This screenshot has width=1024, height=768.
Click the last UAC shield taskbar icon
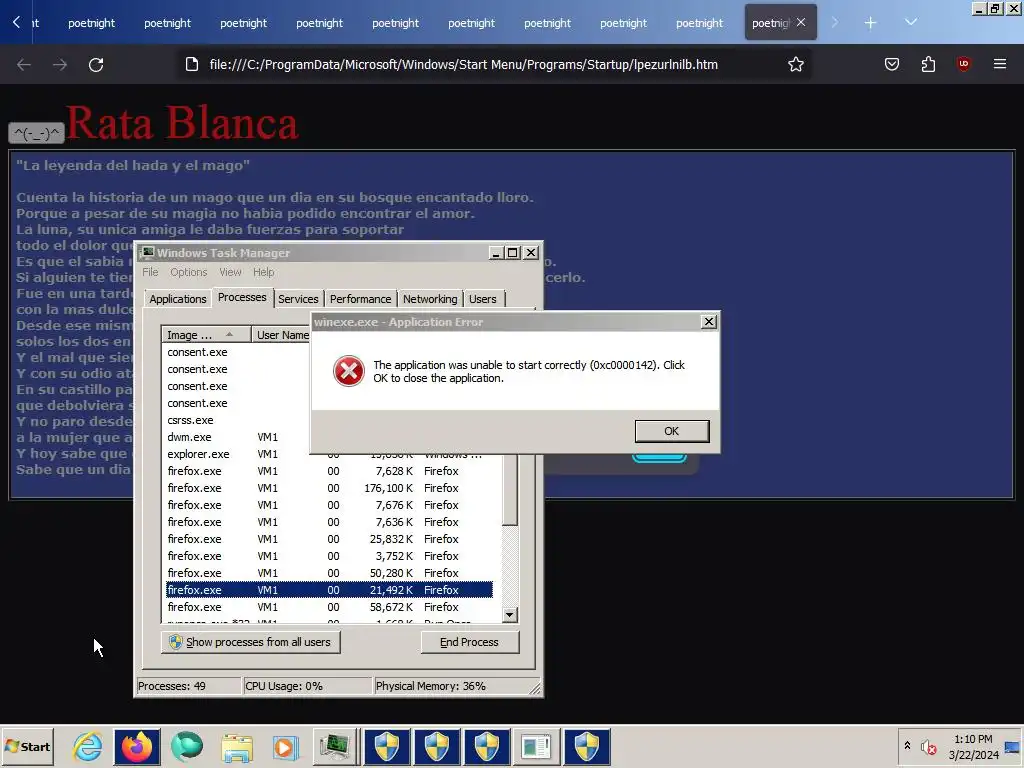click(x=586, y=746)
